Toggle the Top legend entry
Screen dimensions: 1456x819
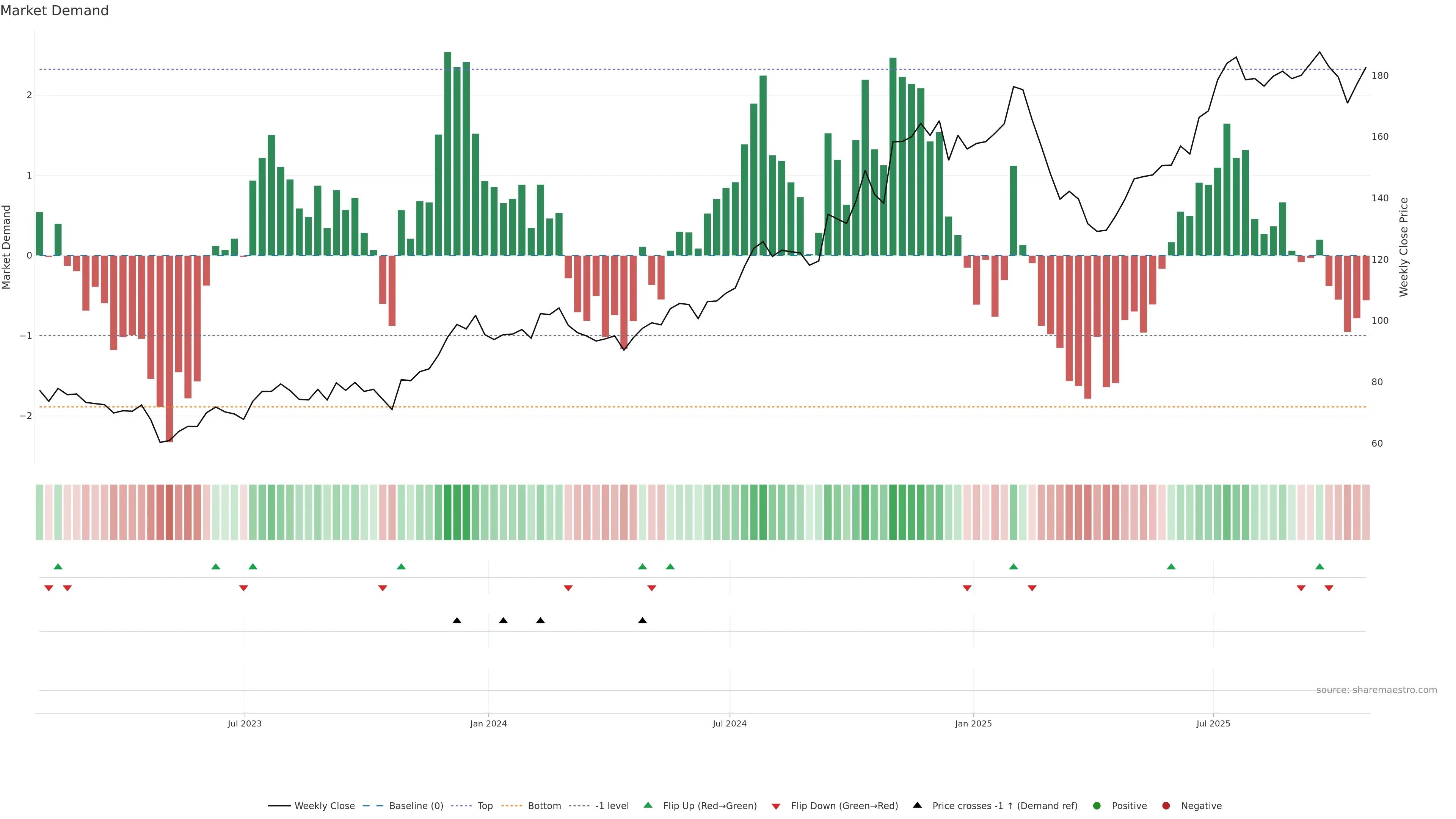tap(485, 806)
